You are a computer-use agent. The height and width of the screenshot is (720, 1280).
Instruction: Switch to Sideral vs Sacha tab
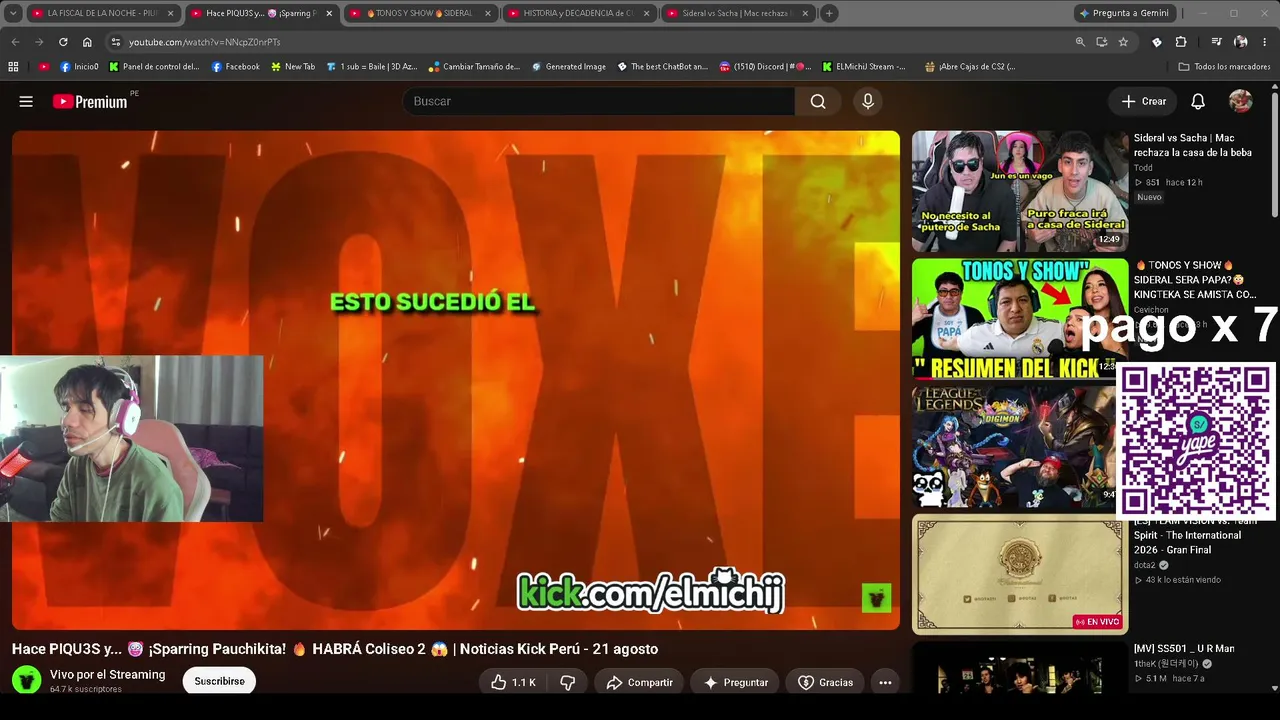coord(737,13)
